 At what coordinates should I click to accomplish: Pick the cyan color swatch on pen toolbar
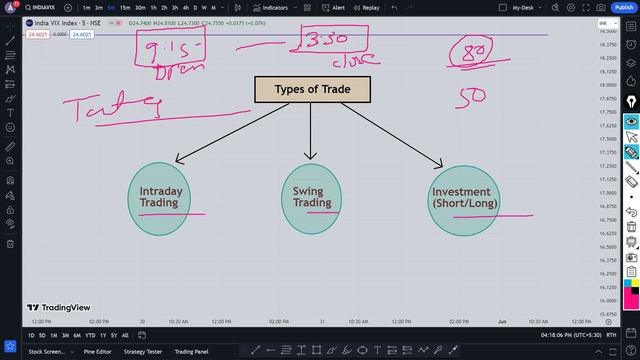click(628, 283)
